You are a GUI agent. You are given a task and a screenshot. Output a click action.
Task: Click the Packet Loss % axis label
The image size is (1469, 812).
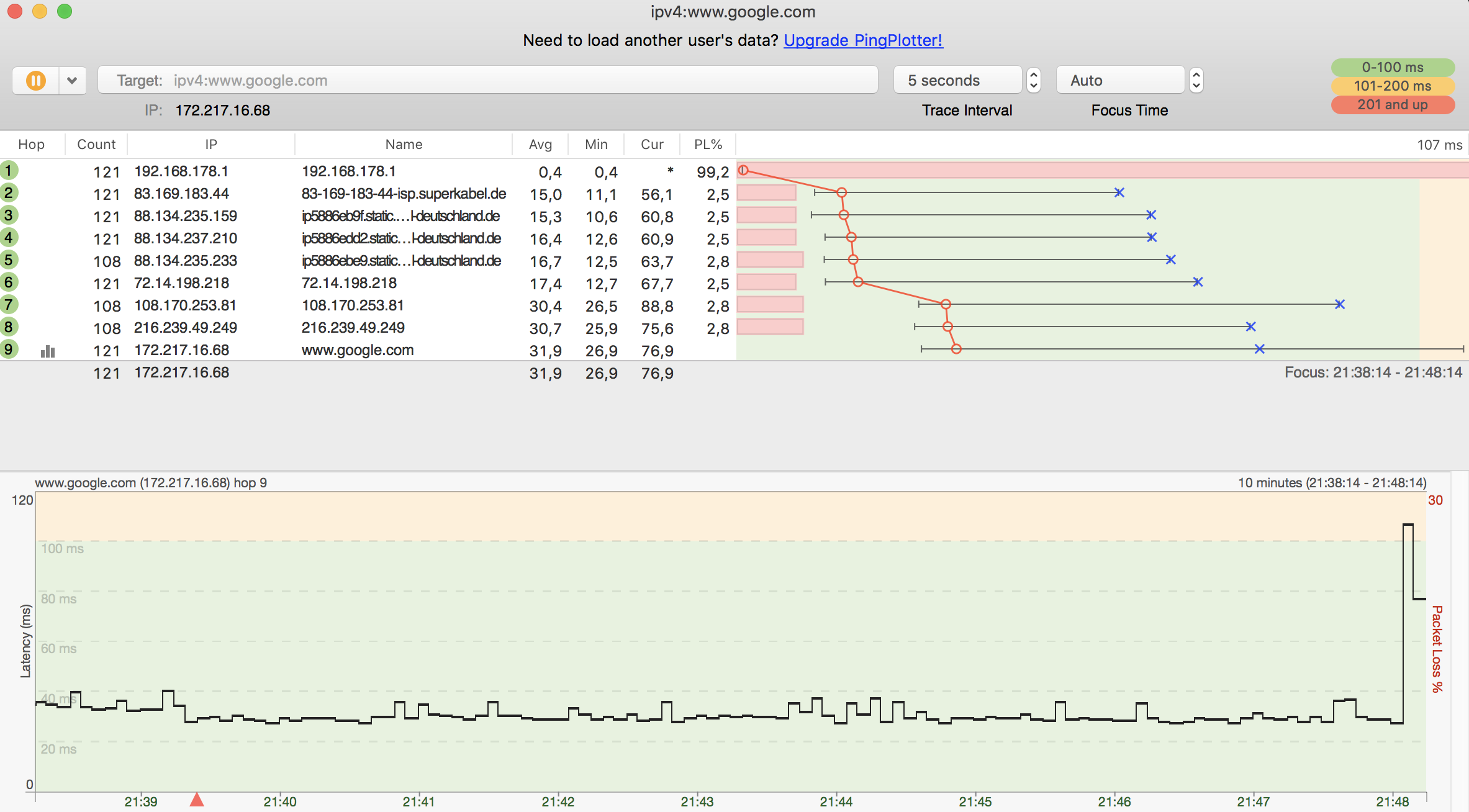coord(1437,649)
